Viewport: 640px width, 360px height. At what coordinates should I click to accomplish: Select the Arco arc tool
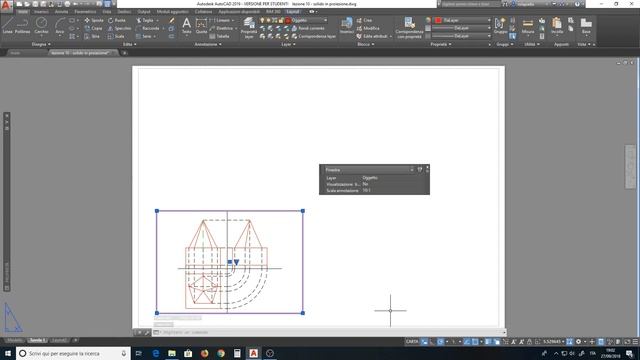60,25
